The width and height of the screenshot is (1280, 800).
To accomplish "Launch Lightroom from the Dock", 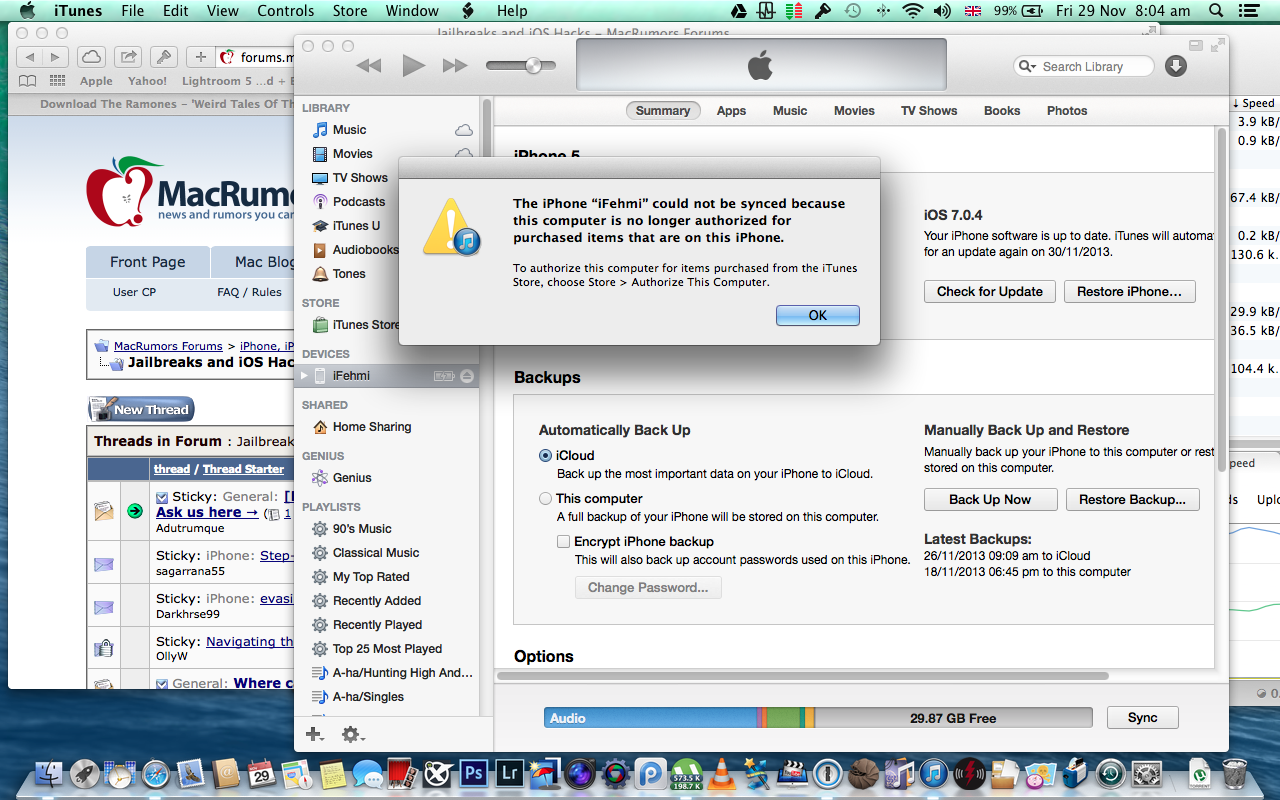I will (x=511, y=773).
